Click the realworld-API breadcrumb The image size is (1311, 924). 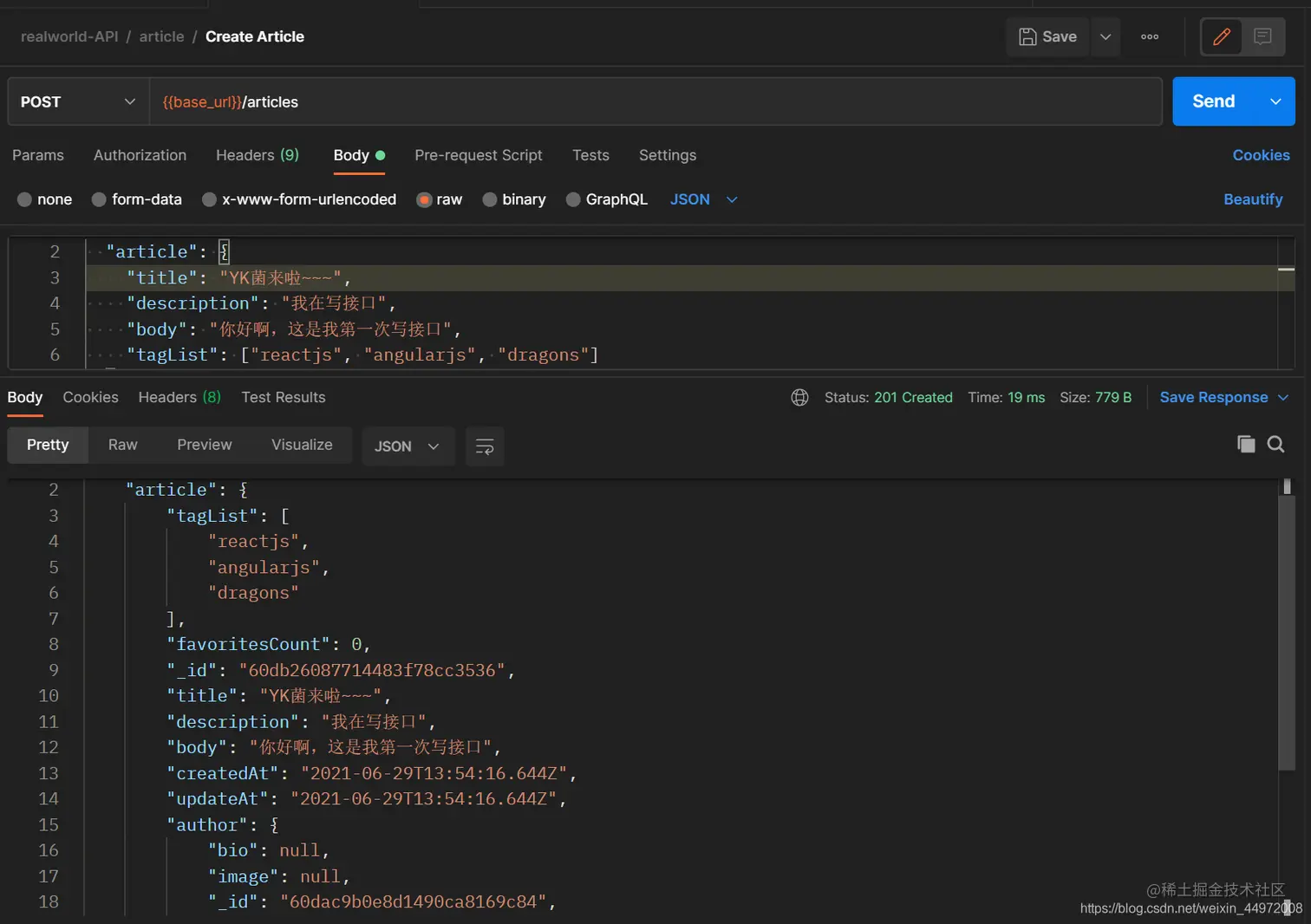point(69,36)
